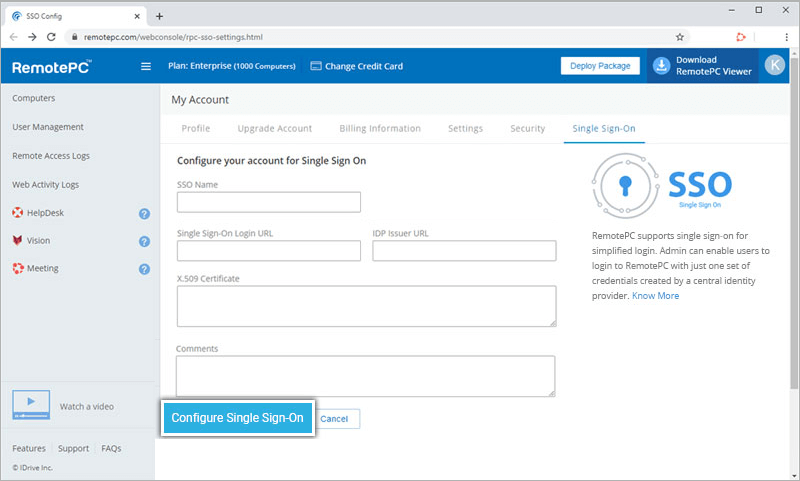Click the Meeting sidebar label
This screenshot has width=800, height=481.
43,268
